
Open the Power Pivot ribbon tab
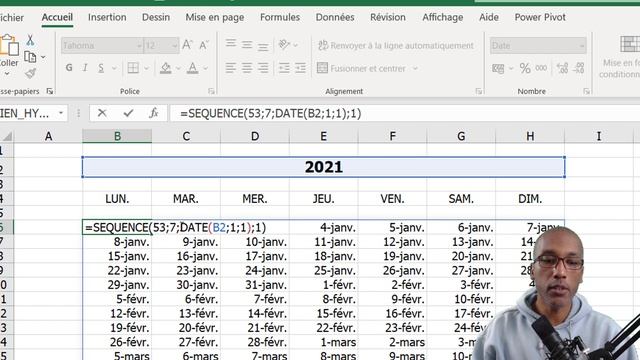[540, 17]
